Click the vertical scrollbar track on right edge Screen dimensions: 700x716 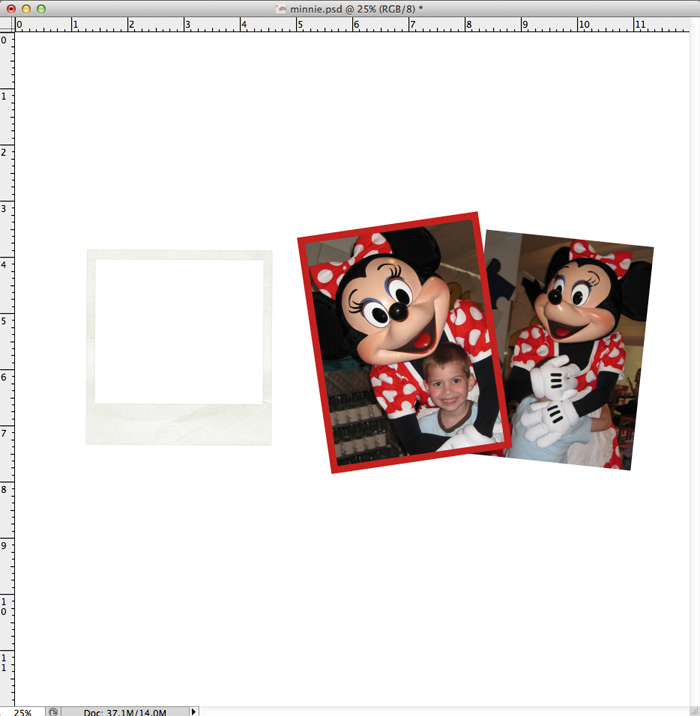point(695,361)
